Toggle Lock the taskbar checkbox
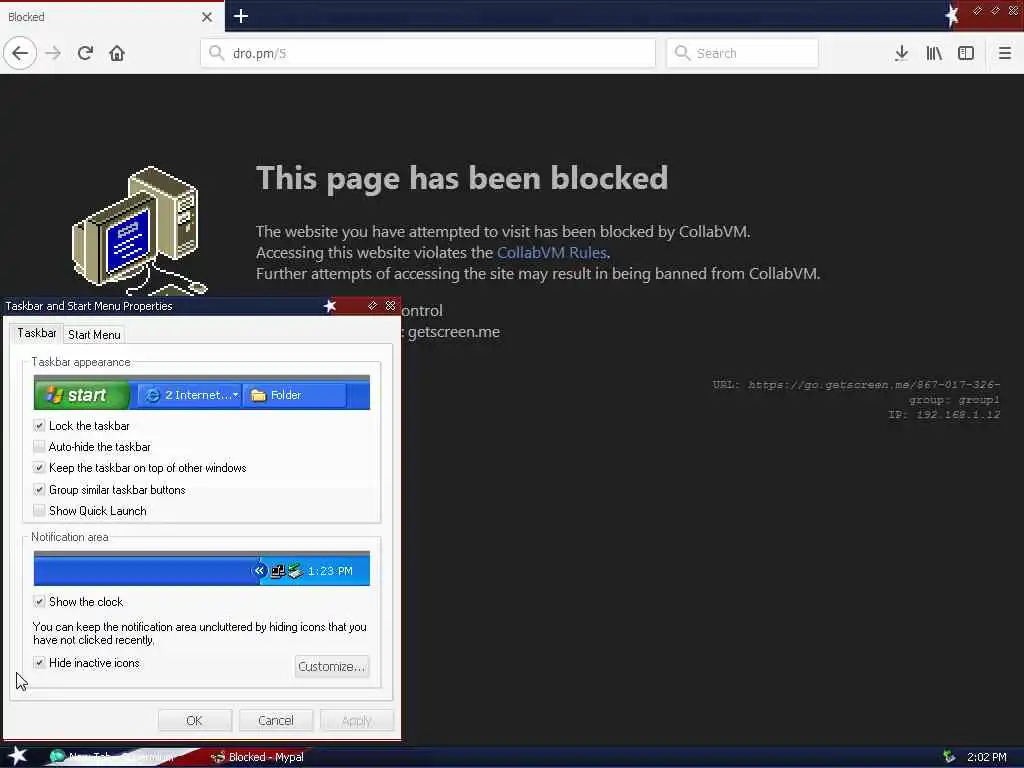This screenshot has width=1024, height=768. click(39, 426)
